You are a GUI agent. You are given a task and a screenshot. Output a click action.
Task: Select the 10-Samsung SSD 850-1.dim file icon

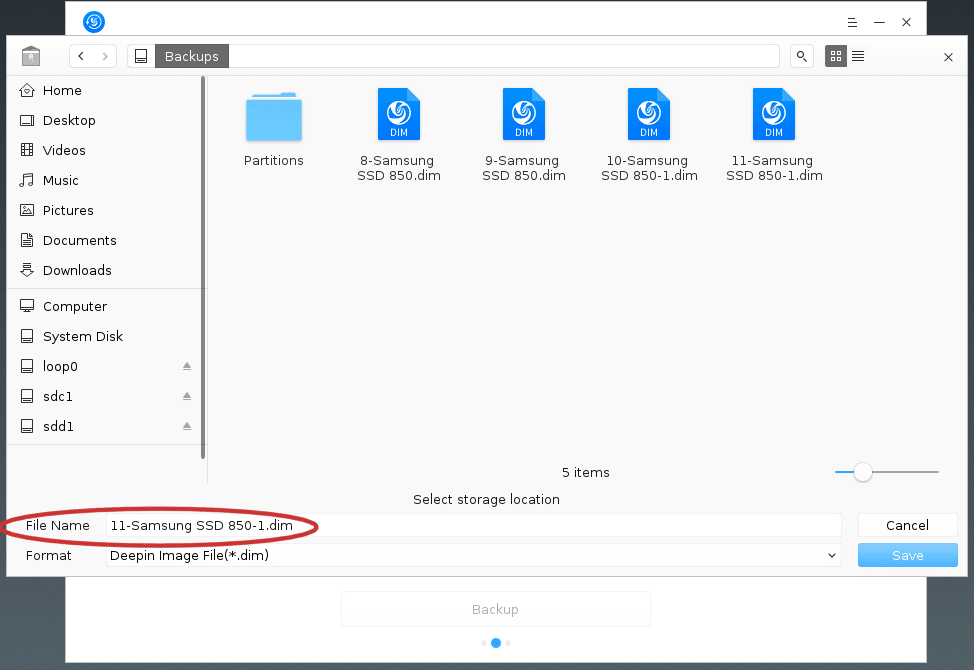point(649,114)
